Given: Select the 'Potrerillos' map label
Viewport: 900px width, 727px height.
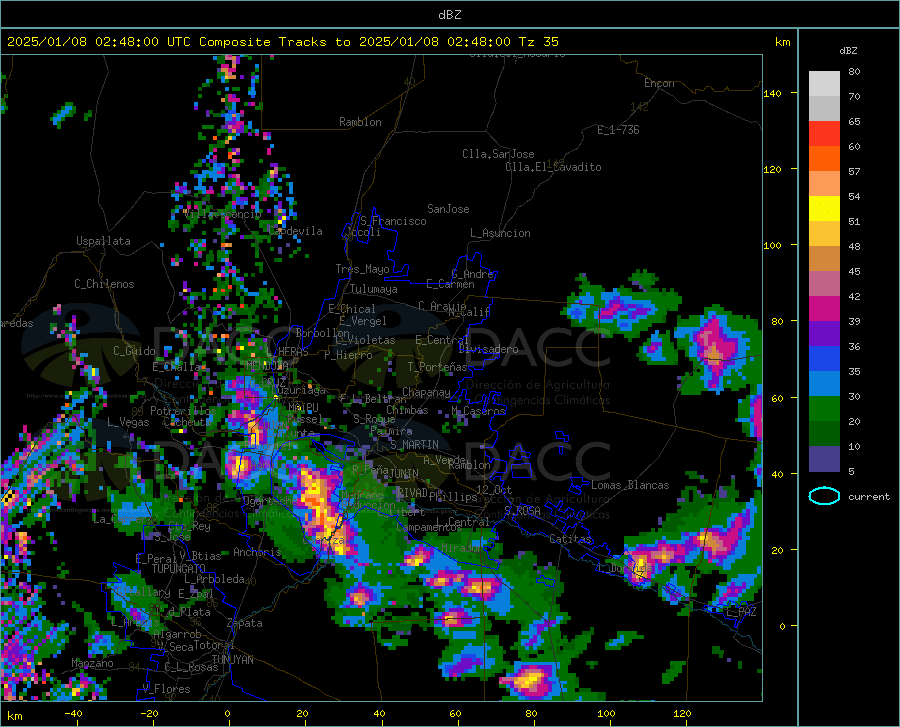Looking at the screenshot, I should pyautogui.click(x=183, y=411).
